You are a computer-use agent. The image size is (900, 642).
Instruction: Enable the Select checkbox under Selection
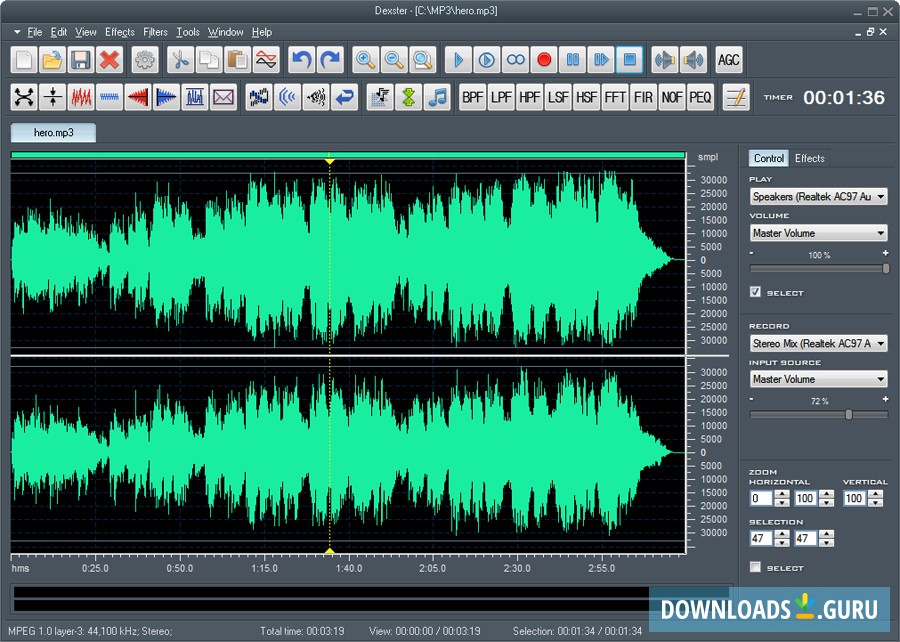[756, 567]
